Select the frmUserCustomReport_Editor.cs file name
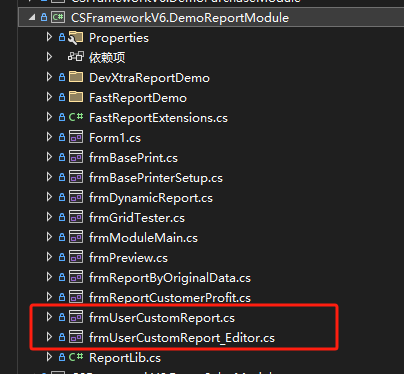 [182, 338]
